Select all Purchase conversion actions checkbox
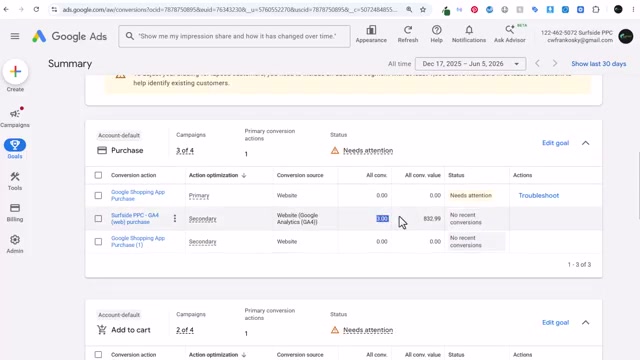The image size is (640, 360). pos(98,175)
